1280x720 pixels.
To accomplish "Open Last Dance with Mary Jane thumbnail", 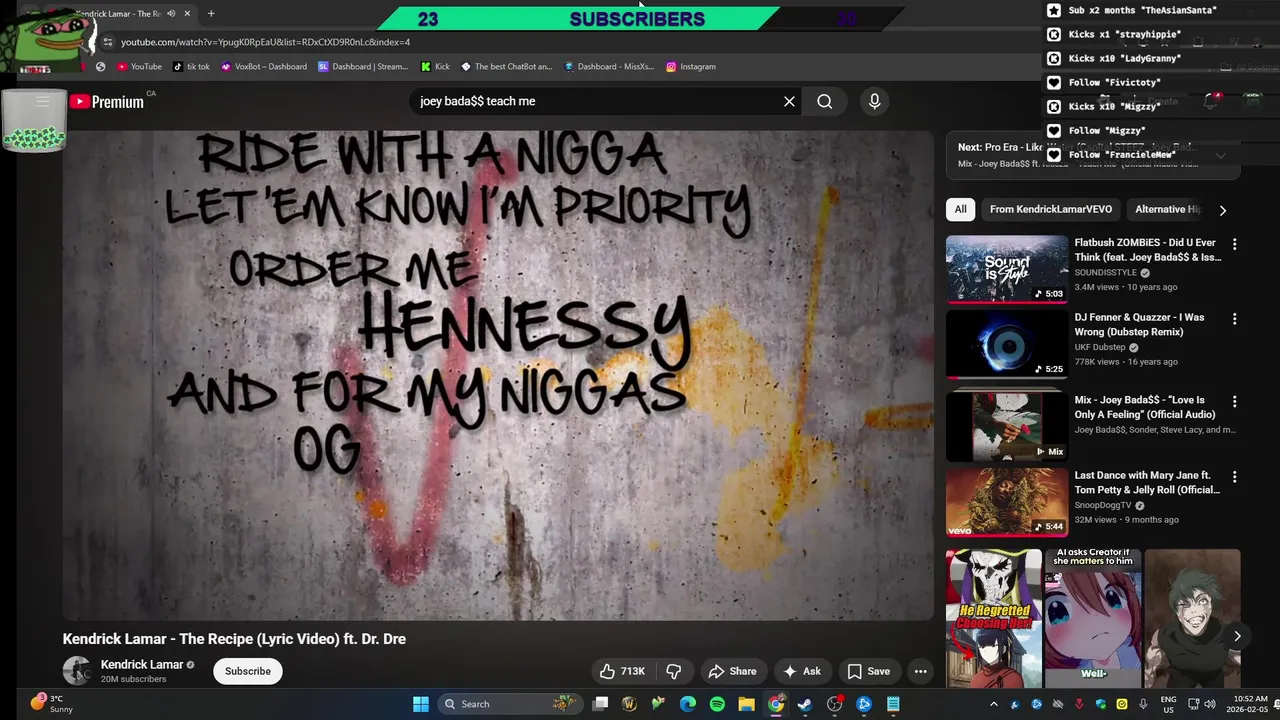I will coord(1007,502).
